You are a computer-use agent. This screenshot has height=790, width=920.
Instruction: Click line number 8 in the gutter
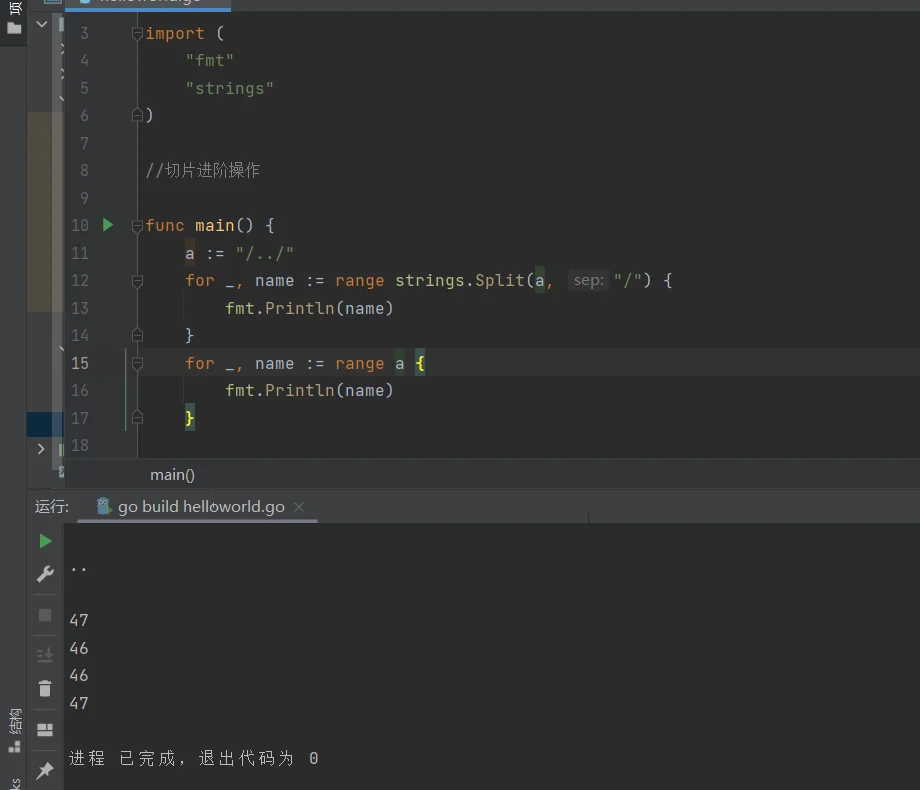click(x=84, y=170)
